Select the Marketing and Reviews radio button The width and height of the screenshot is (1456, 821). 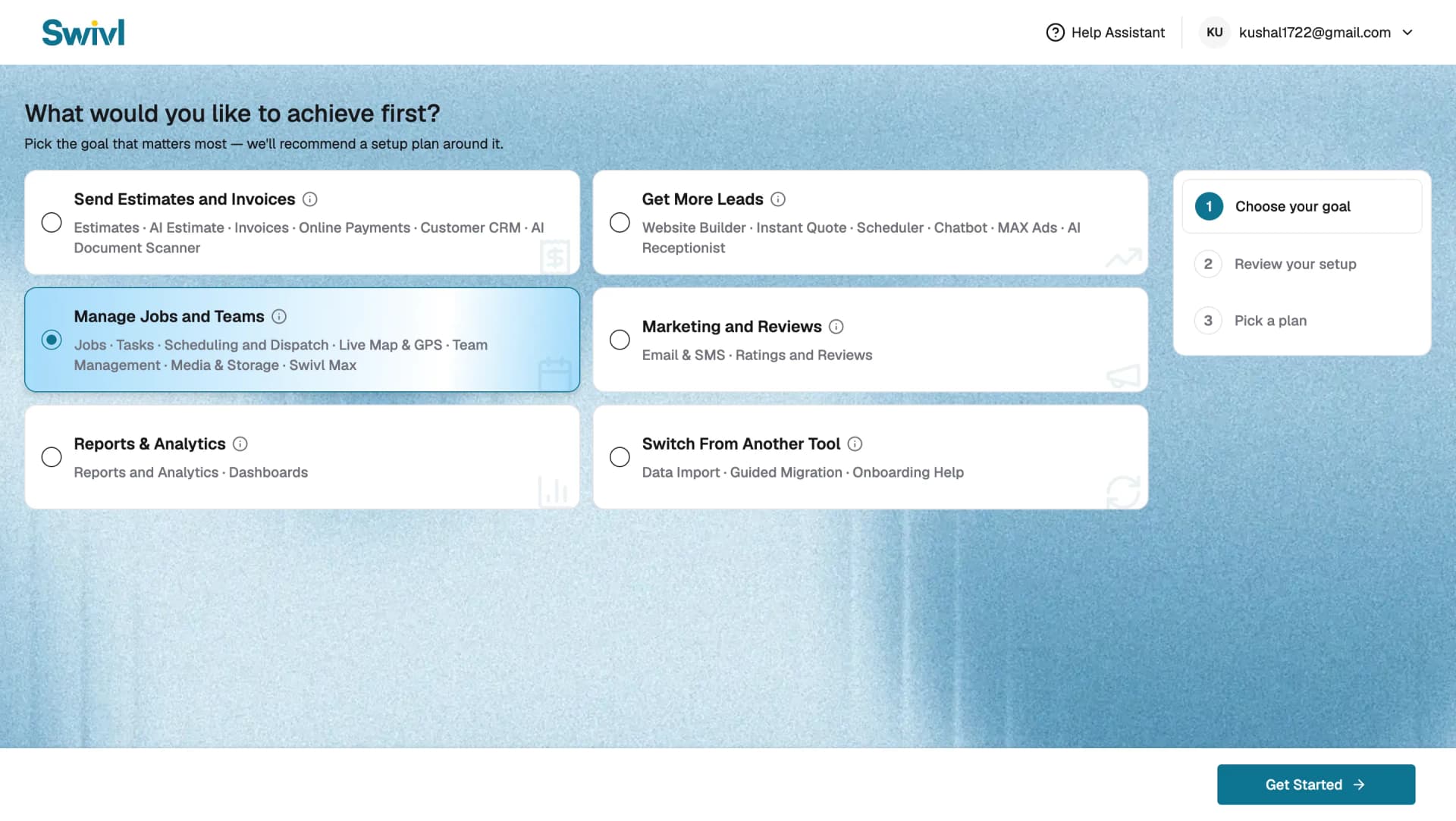[x=620, y=340]
